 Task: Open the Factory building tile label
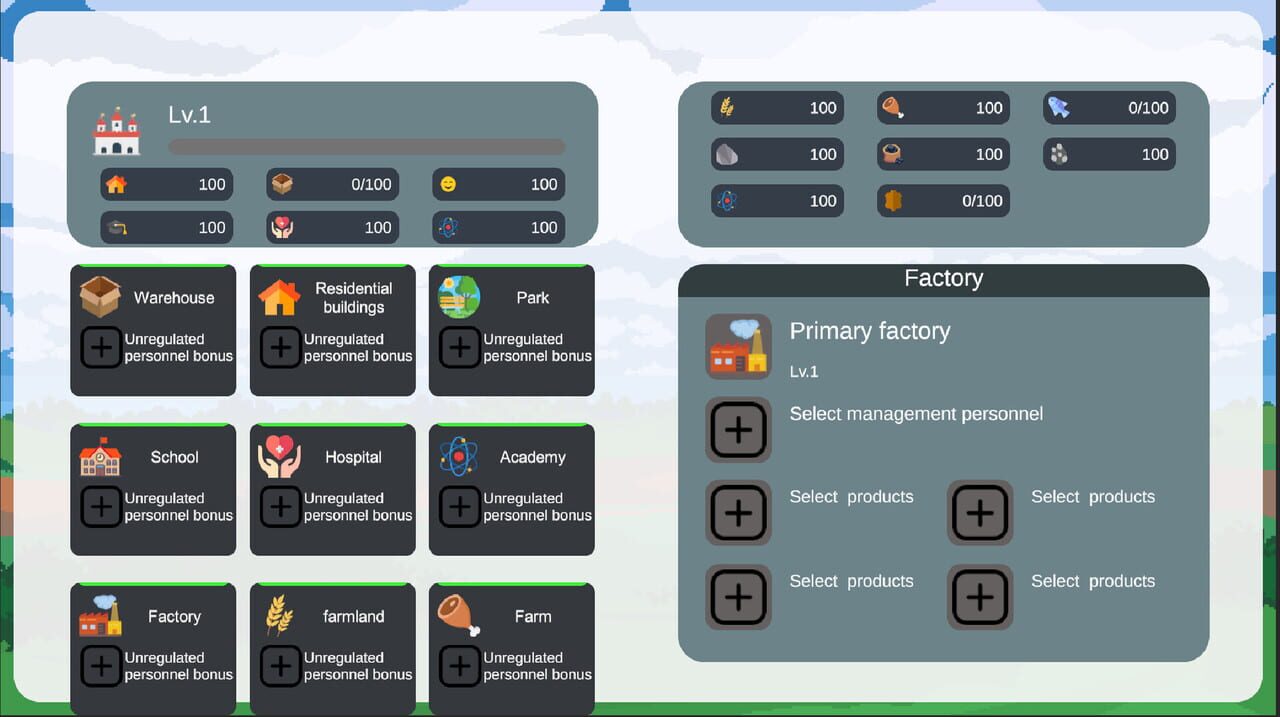[174, 617]
